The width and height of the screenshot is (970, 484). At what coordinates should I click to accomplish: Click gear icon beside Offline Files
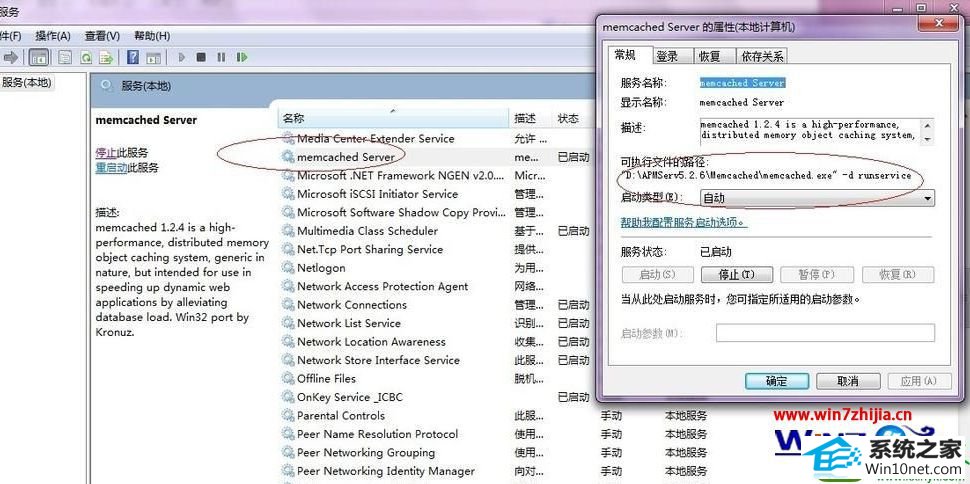[x=288, y=378]
